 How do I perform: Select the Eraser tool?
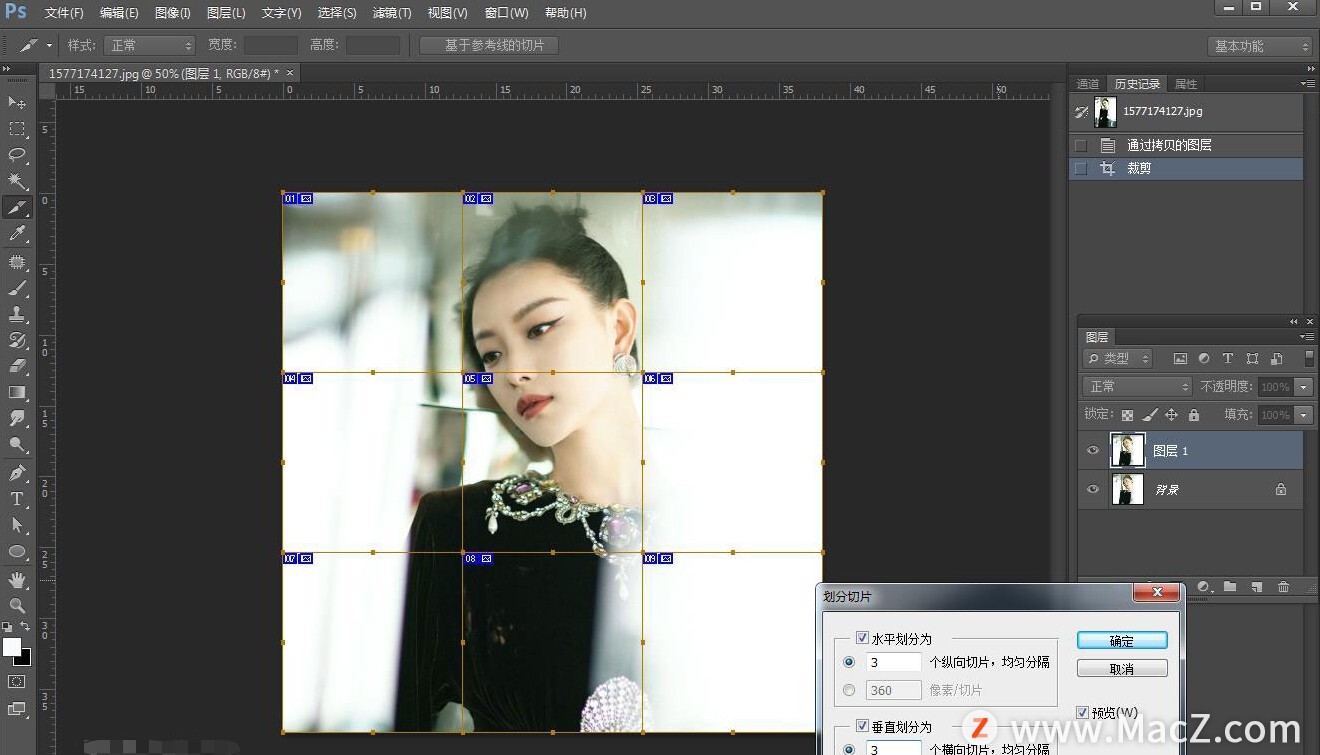click(17, 366)
